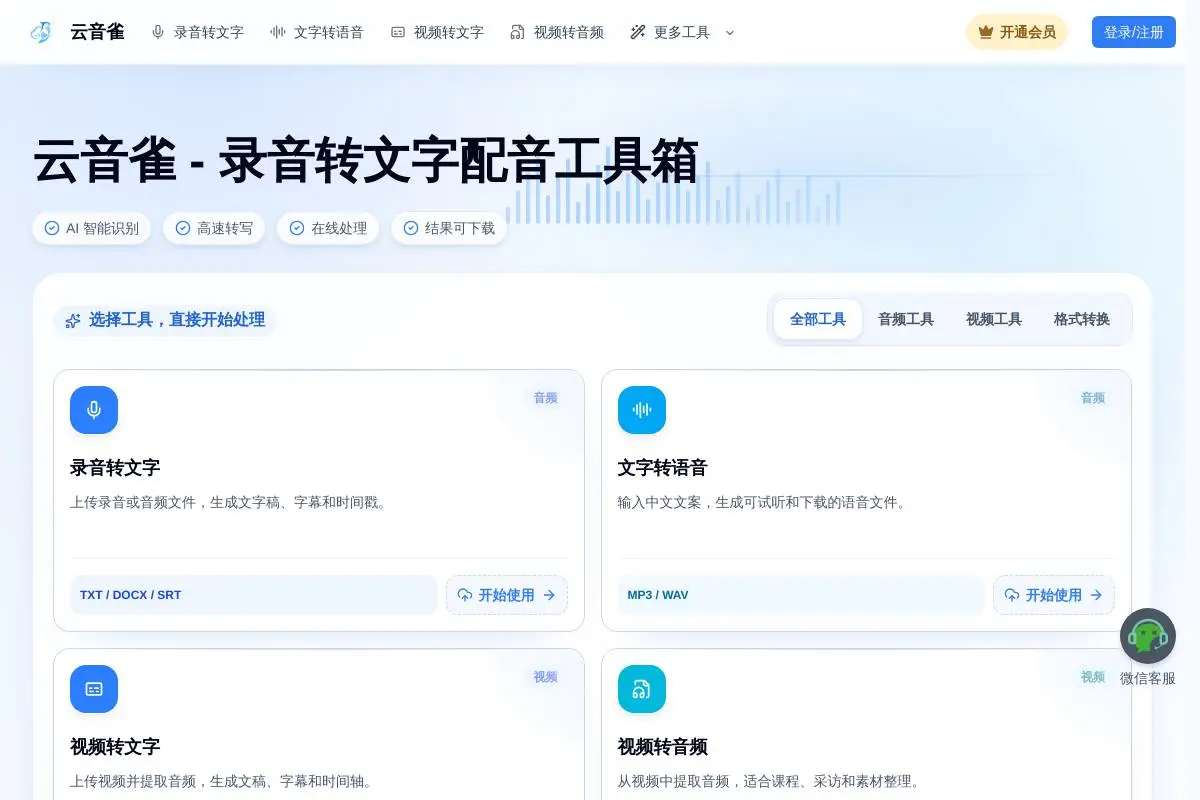This screenshot has width=1200, height=800.
Task: Click the 微信客服 label
Action: tap(1148, 678)
